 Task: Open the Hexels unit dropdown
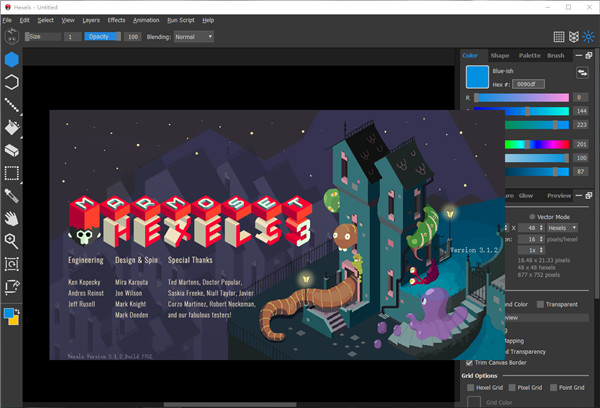click(x=561, y=228)
